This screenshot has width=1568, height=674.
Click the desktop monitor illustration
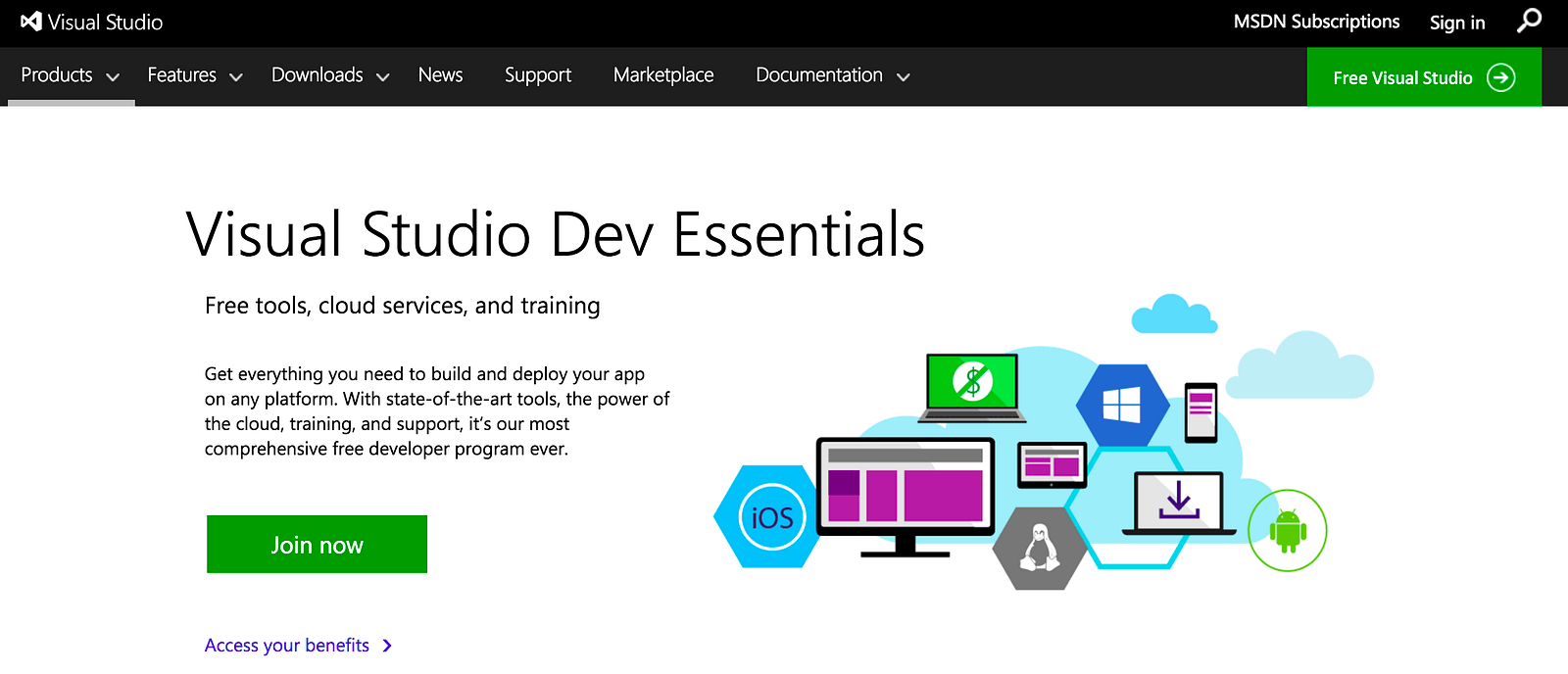[x=906, y=498]
